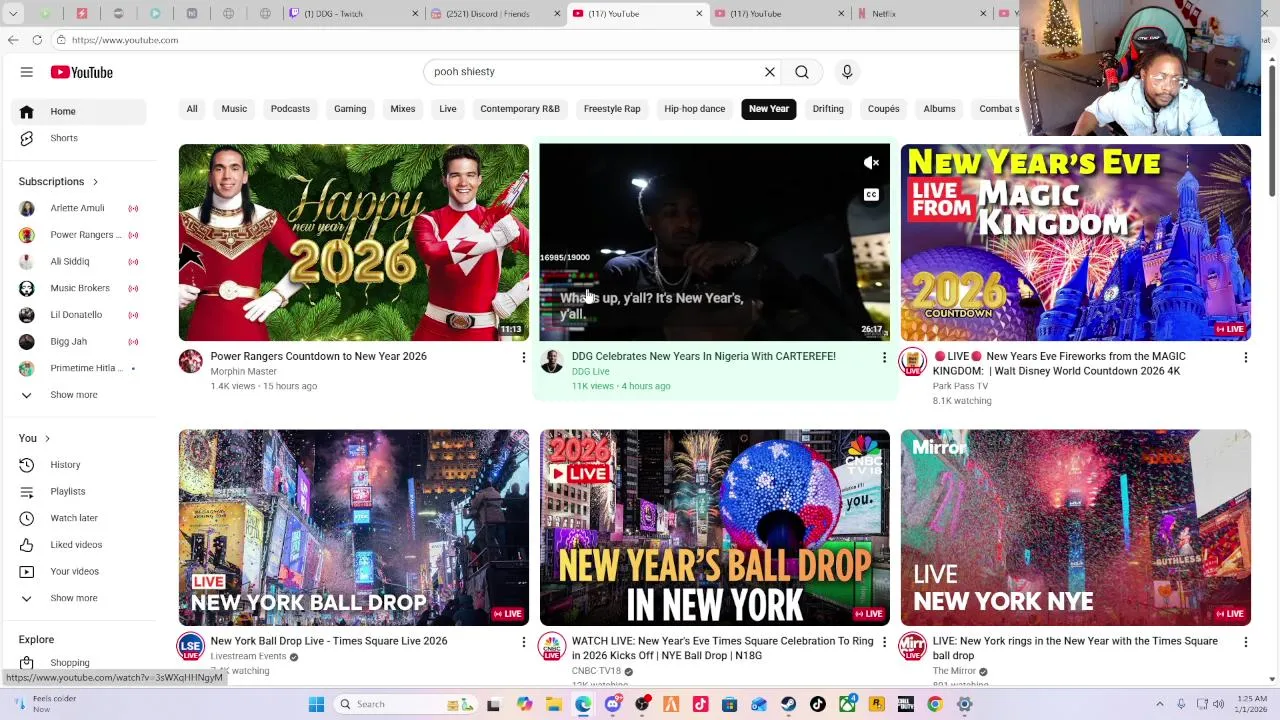Start voice search with the microphone

pos(847,72)
